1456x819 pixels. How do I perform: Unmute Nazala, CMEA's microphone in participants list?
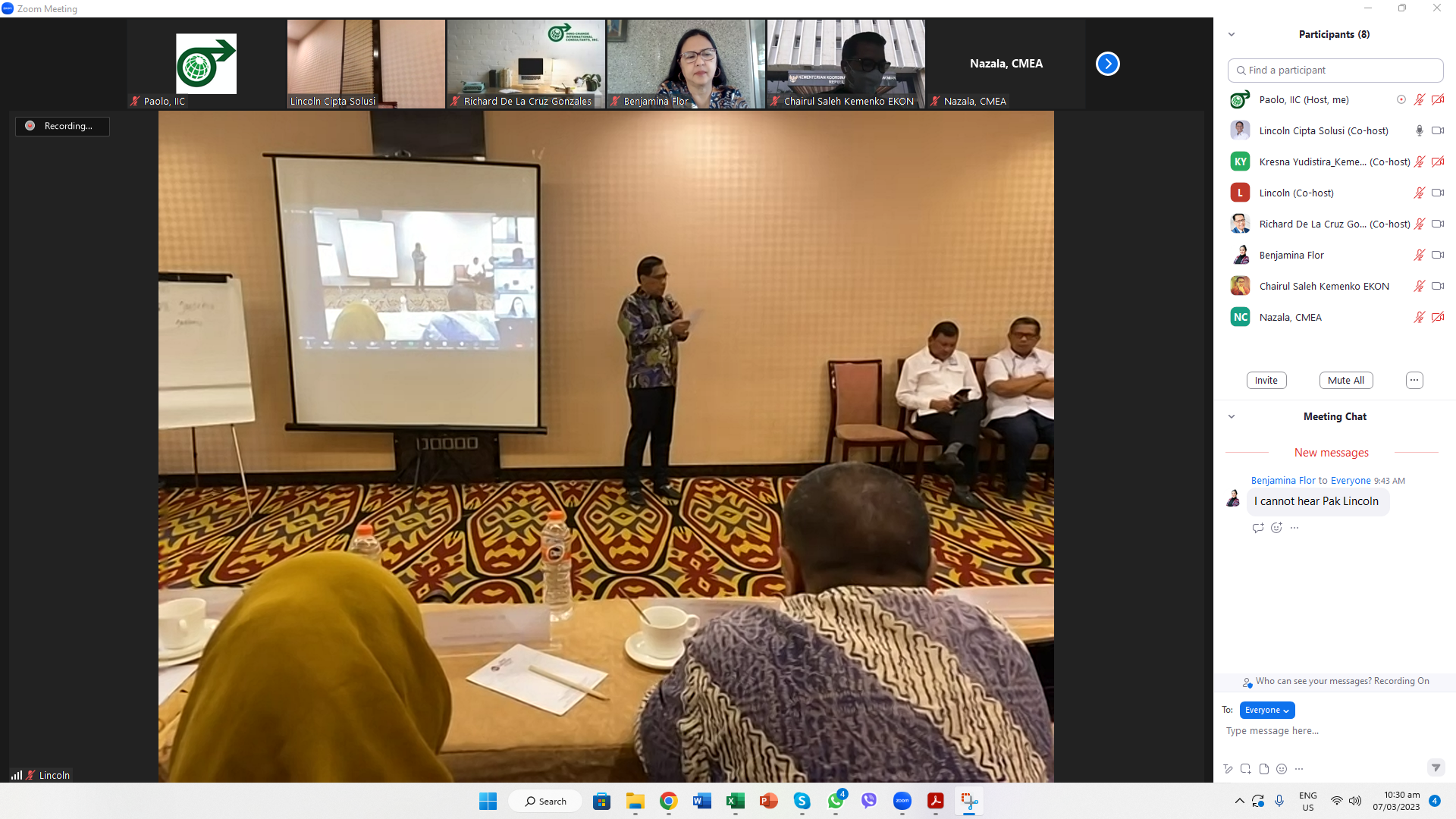(x=1419, y=317)
